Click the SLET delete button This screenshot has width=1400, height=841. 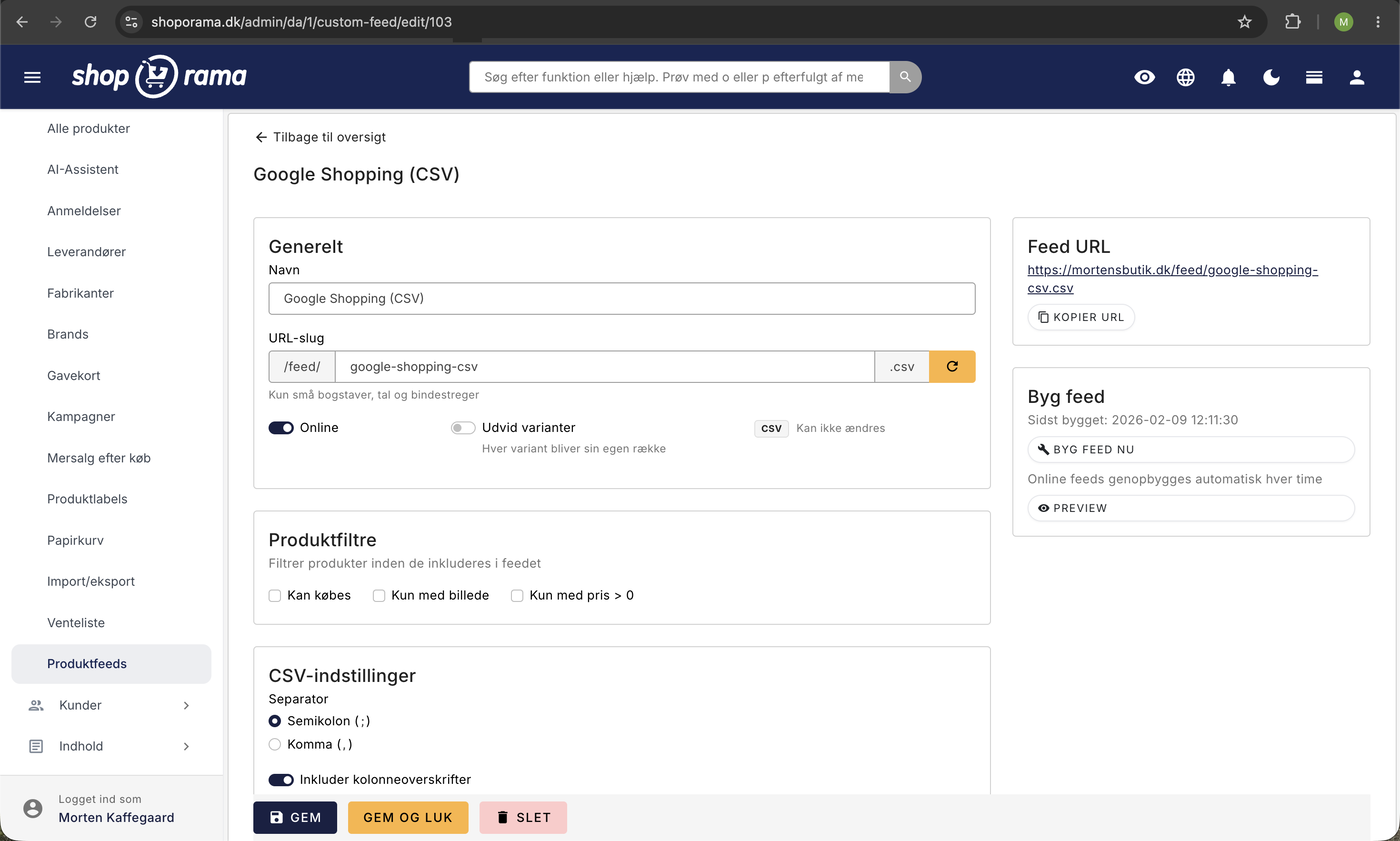(523, 817)
